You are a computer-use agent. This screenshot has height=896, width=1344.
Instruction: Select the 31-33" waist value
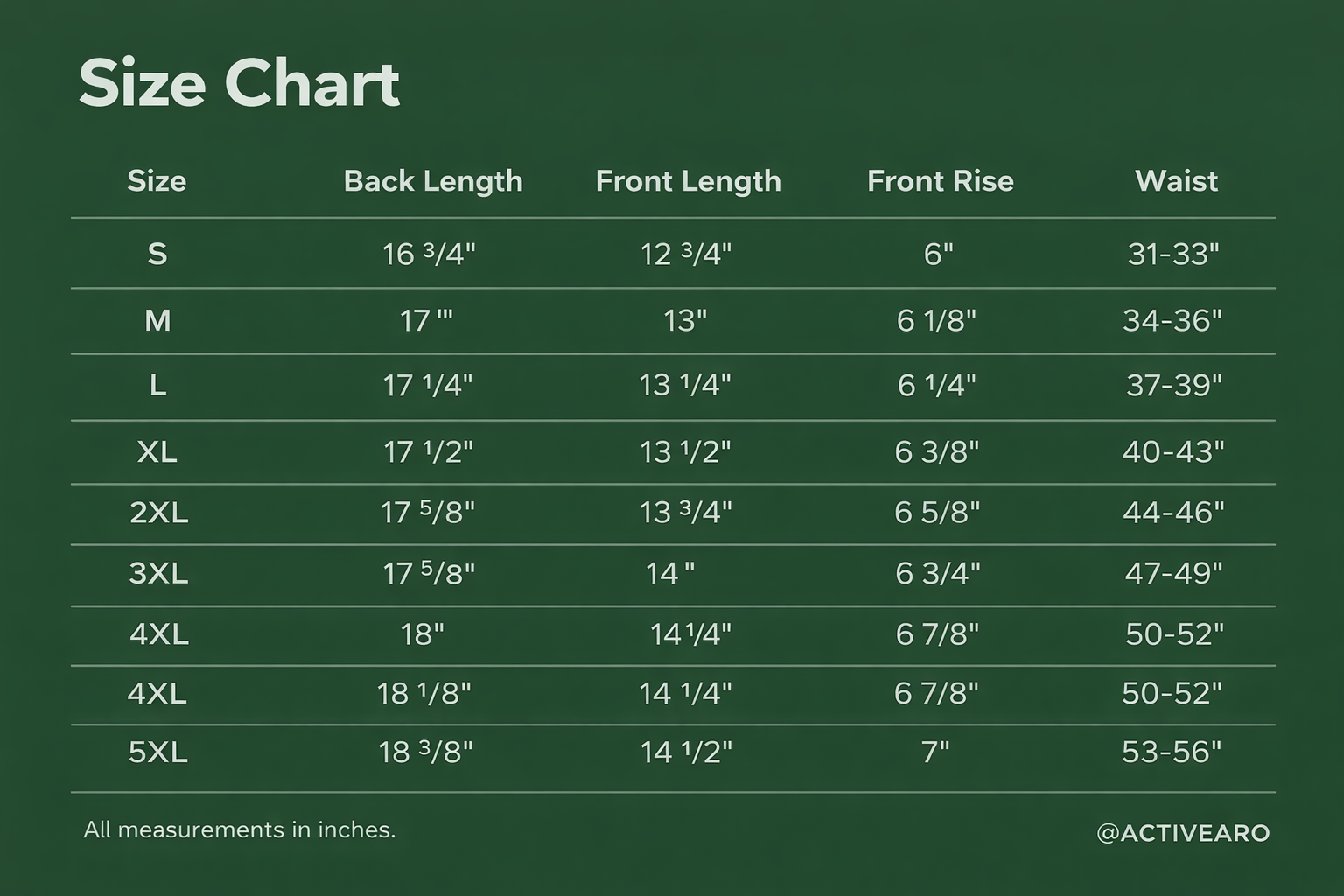1173,255
